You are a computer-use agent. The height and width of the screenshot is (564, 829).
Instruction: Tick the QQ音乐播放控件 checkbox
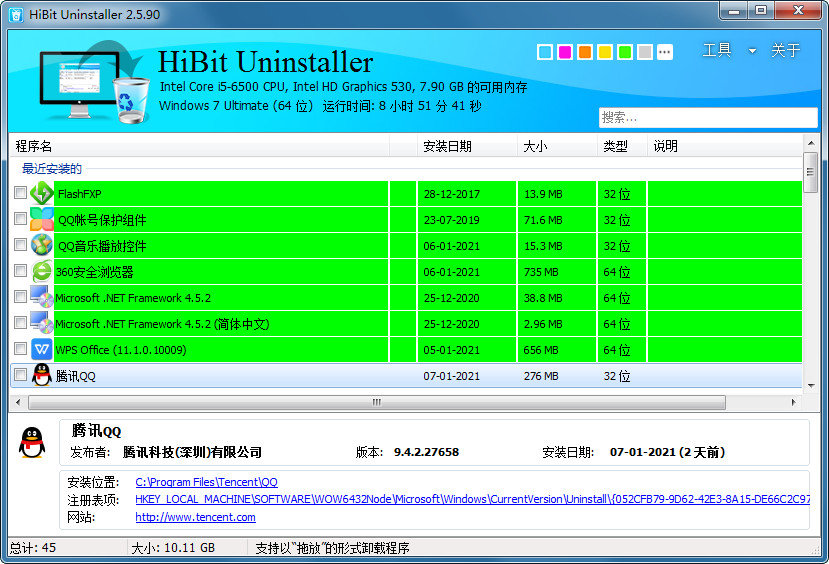point(20,244)
